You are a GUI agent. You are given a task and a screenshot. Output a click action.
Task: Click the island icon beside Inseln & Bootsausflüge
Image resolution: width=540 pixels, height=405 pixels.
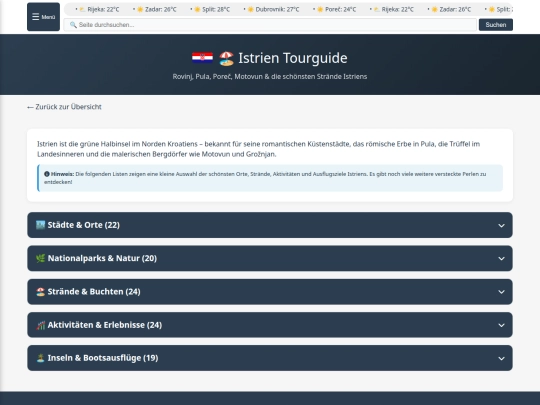click(41, 358)
